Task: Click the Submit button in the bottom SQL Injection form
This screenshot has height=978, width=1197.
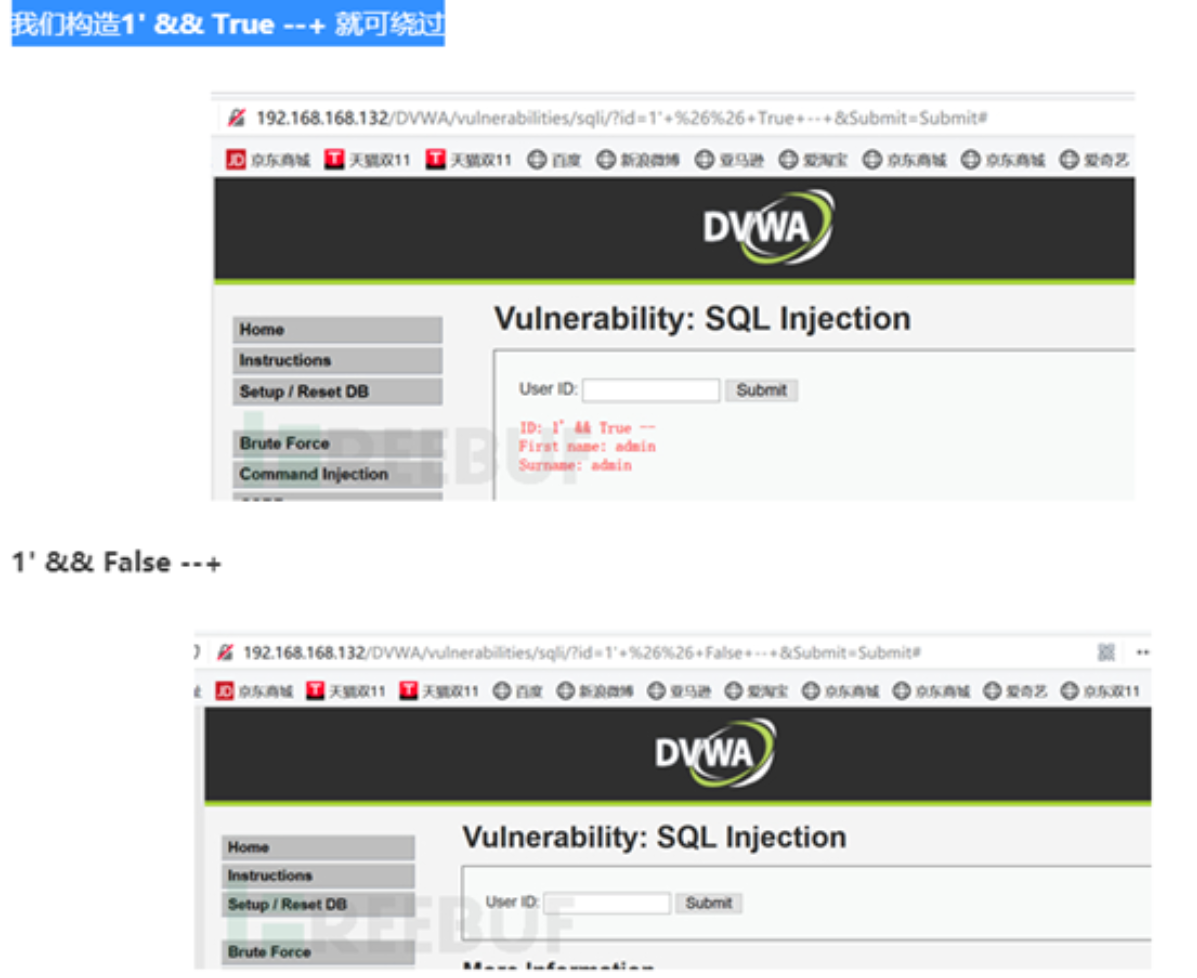Action: click(708, 903)
